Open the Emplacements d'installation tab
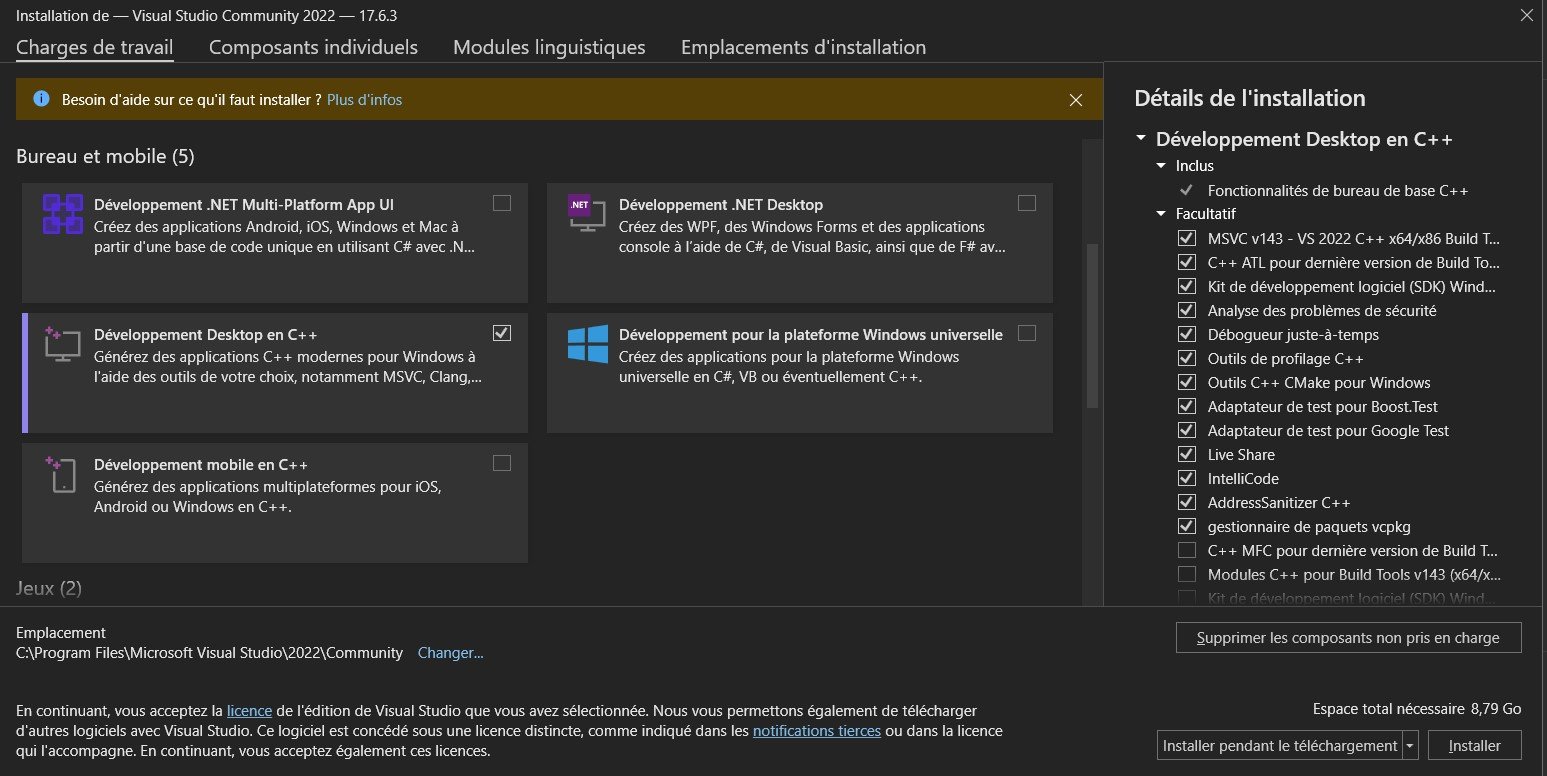 point(803,47)
